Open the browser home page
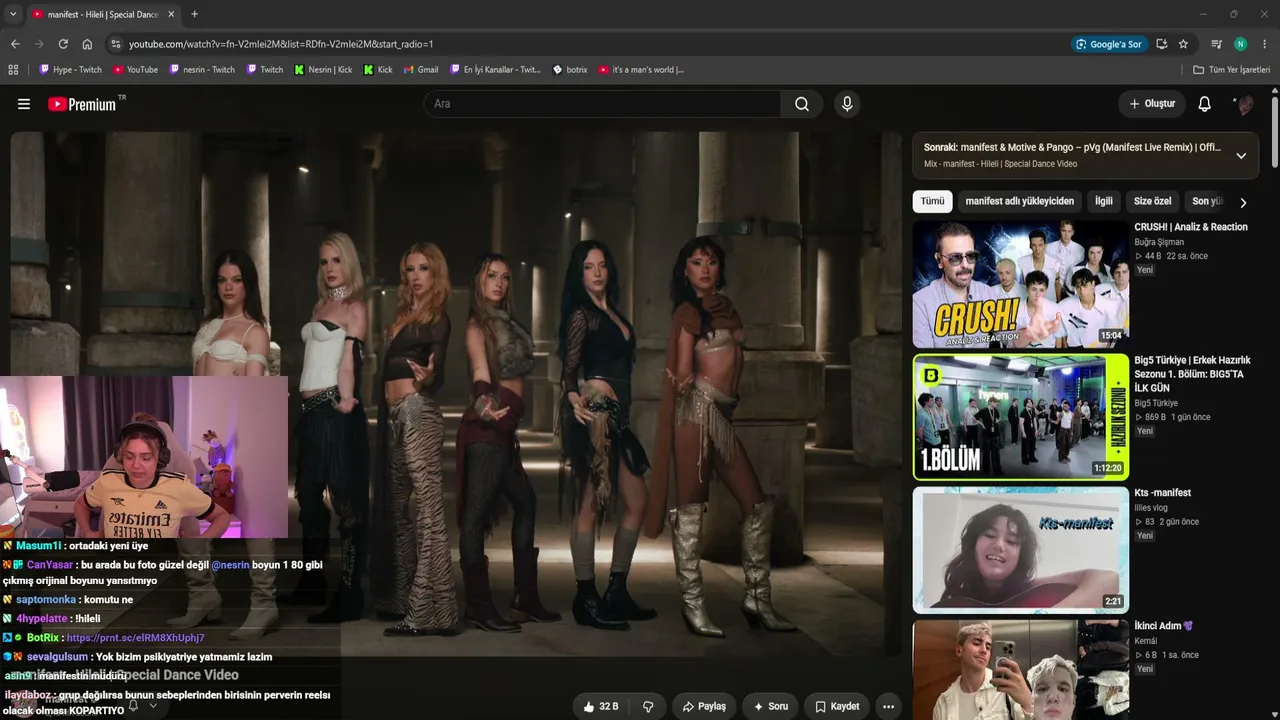This screenshot has width=1280, height=720. pos(87,44)
